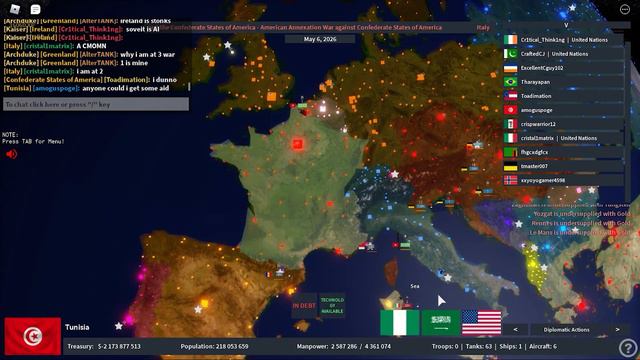This screenshot has width=640, height=360.
Task: Select flag next to Toadimation
Action: [x=510, y=96]
